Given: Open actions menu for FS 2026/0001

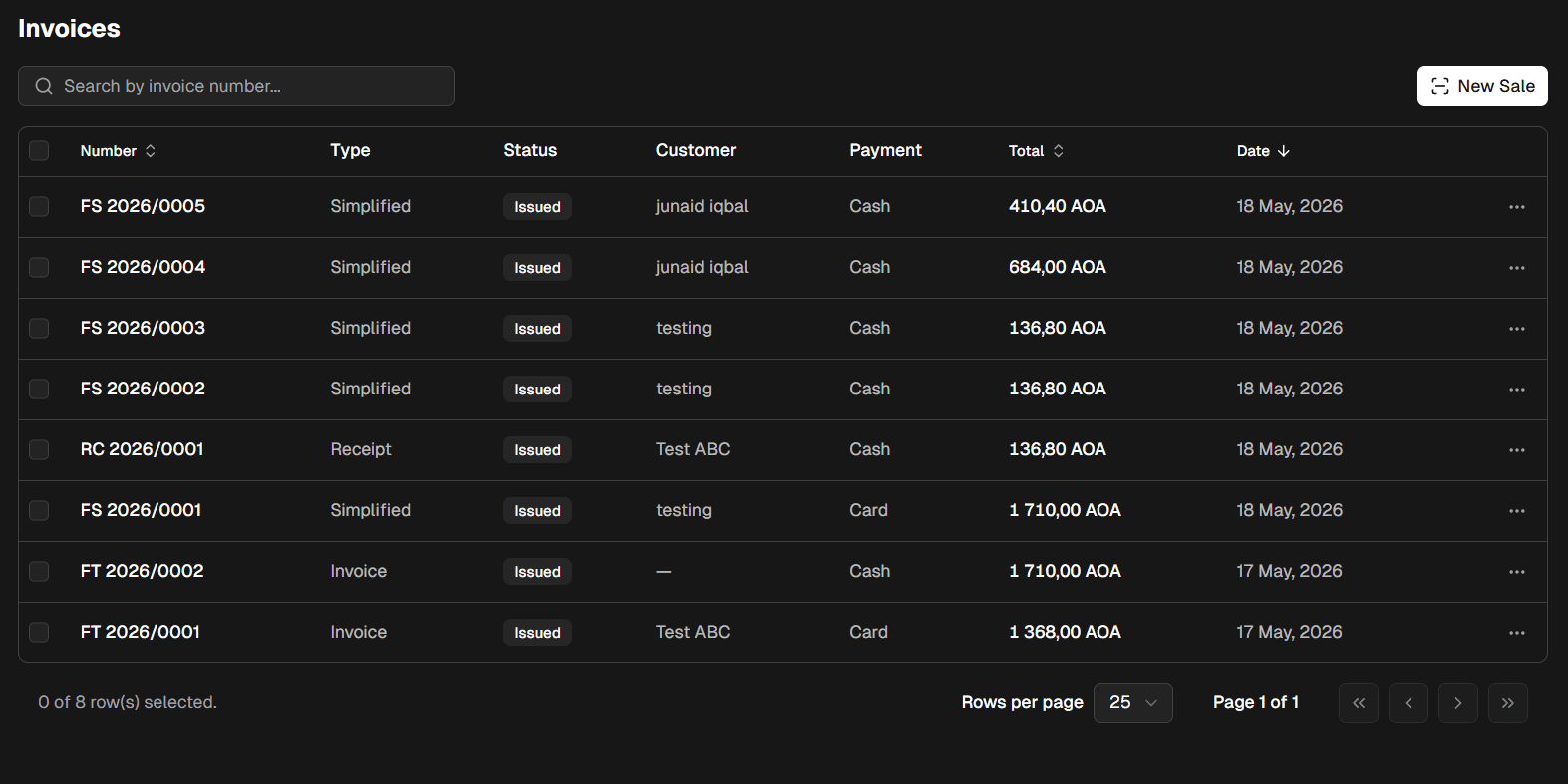Looking at the screenshot, I should click(1517, 511).
